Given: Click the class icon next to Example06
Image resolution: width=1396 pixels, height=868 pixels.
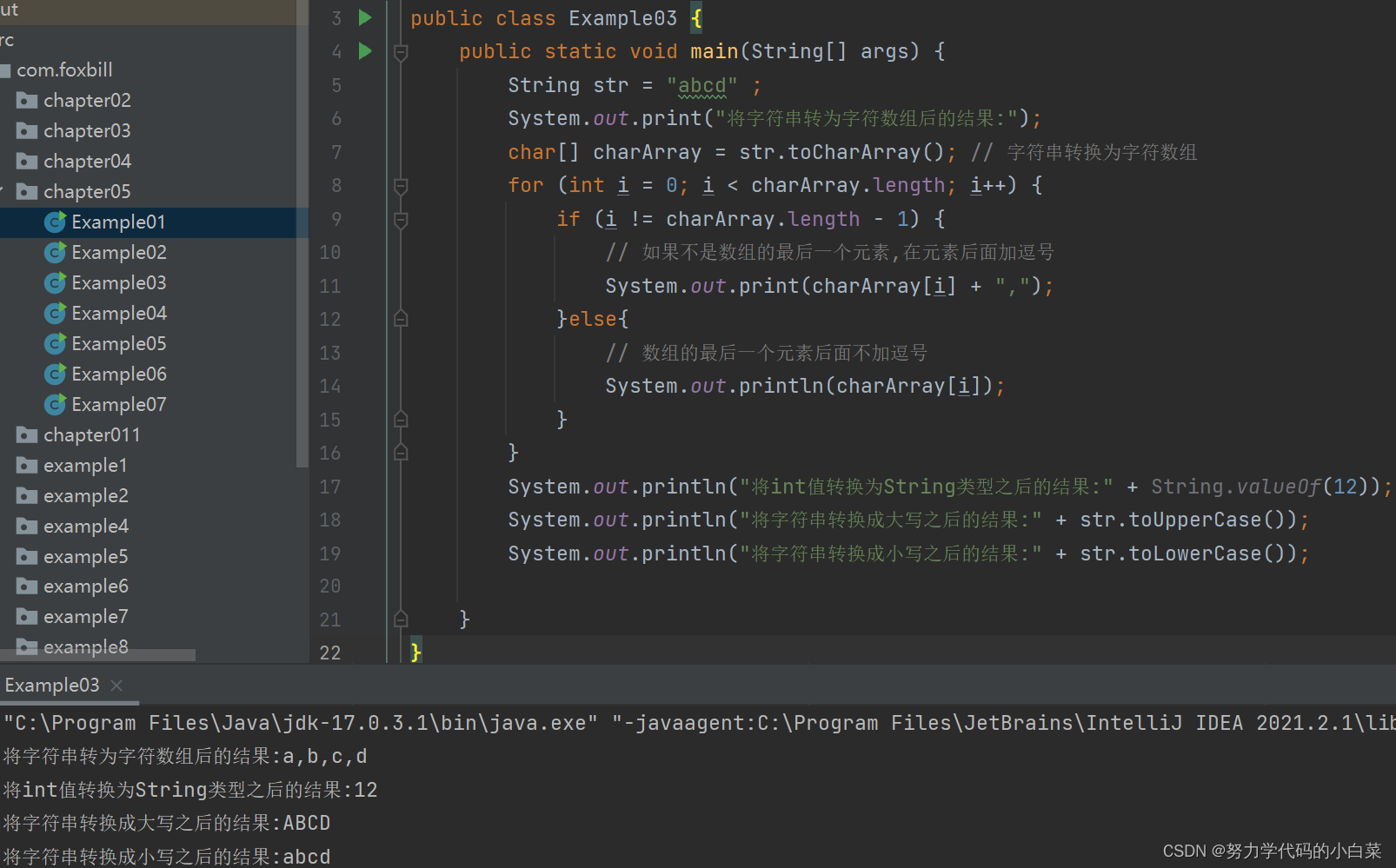Looking at the screenshot, I should pyautogui.click(x=54, y=374).
